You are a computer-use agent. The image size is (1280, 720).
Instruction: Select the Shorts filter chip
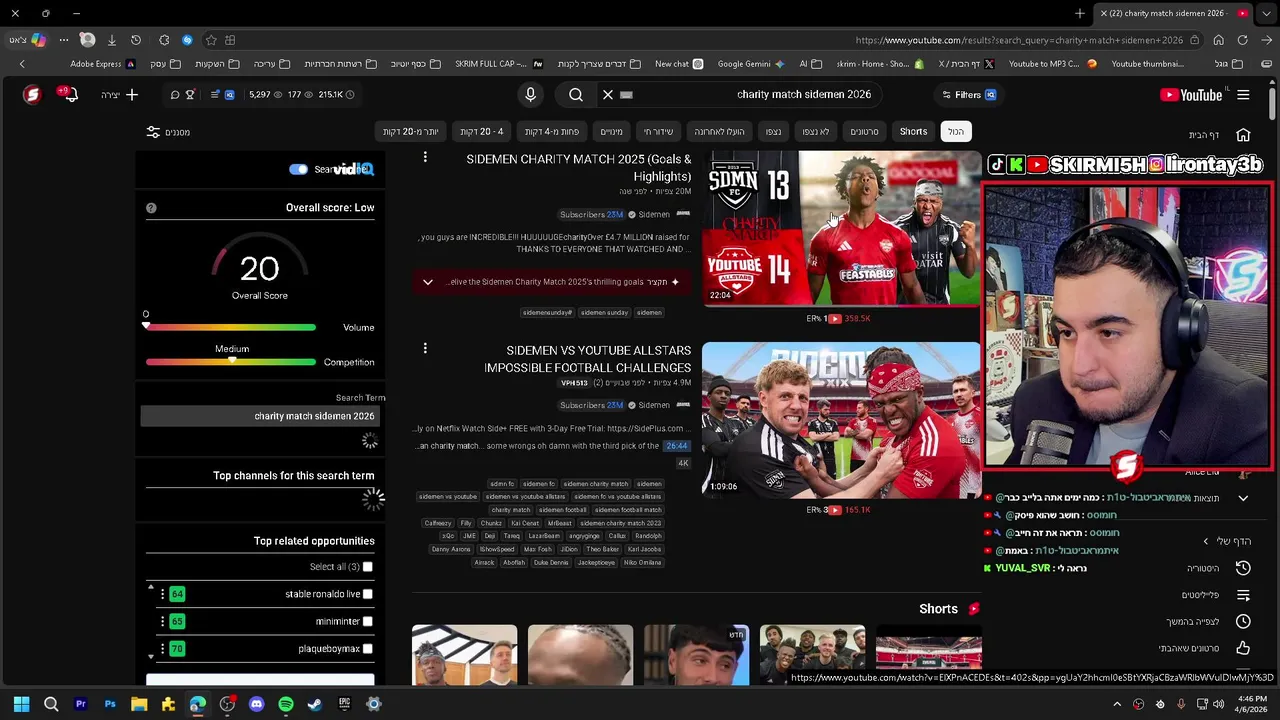pyautogui.click(x=913, y=132)
